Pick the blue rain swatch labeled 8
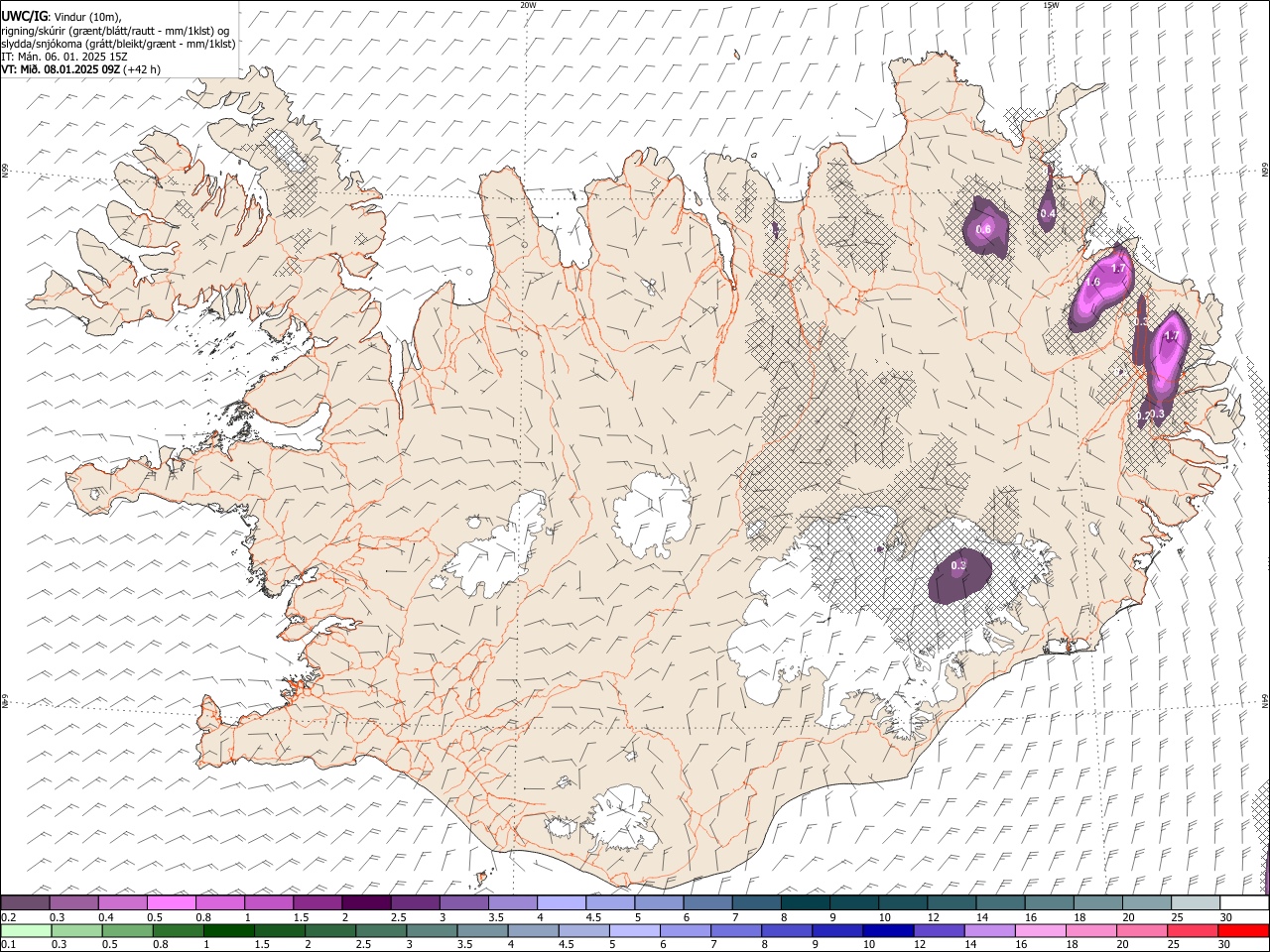The image size is (1270, 952). 786,930
